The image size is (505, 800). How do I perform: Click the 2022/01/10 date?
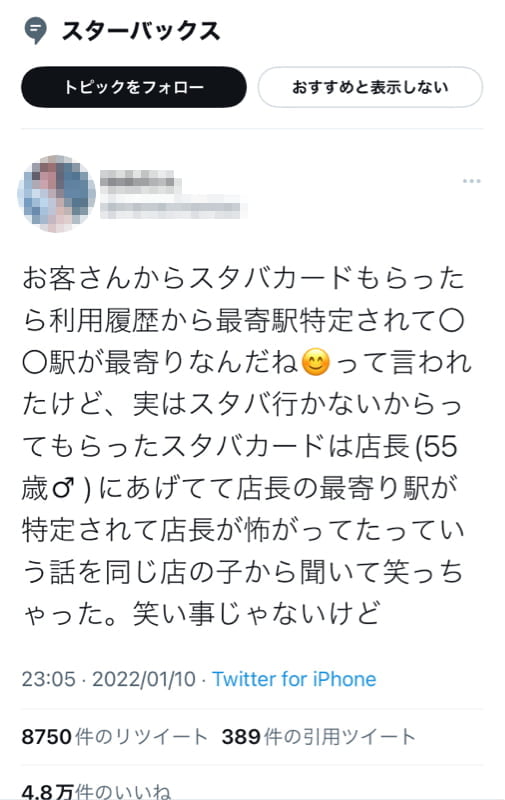pos(144,679)
